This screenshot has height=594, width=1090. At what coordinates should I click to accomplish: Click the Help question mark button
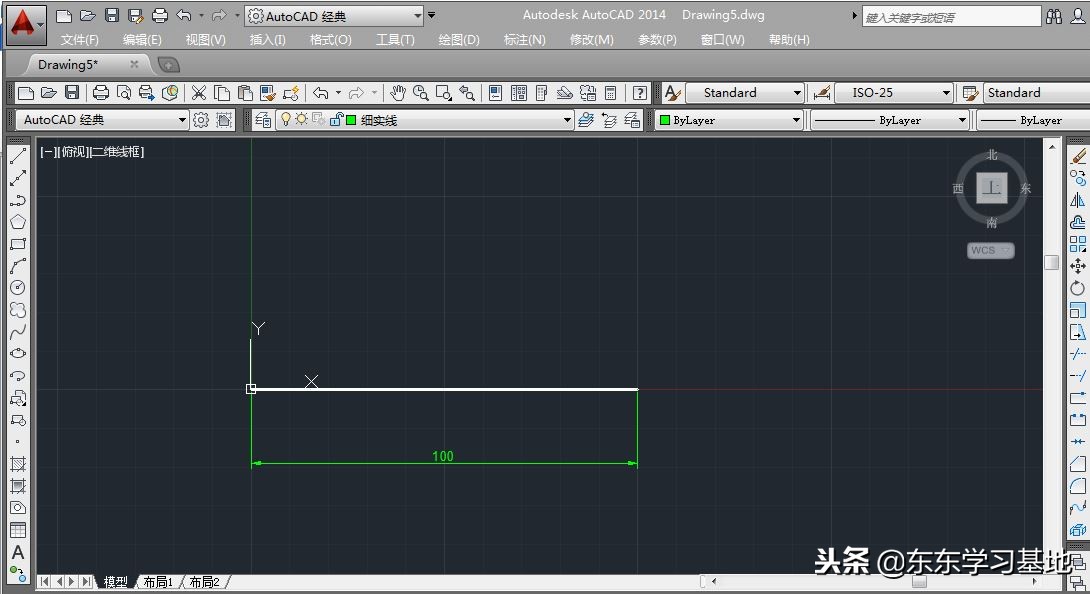coord(640,93)
